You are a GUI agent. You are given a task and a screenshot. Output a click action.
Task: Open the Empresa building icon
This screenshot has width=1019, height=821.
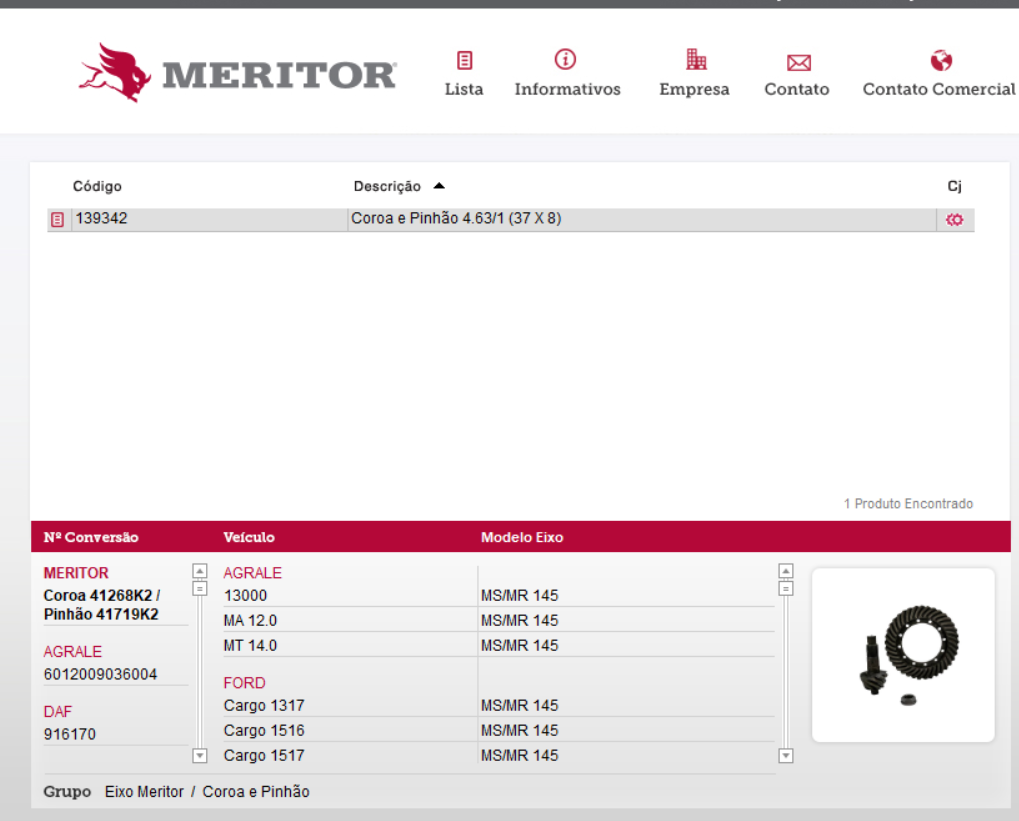[x=696, y=59]
